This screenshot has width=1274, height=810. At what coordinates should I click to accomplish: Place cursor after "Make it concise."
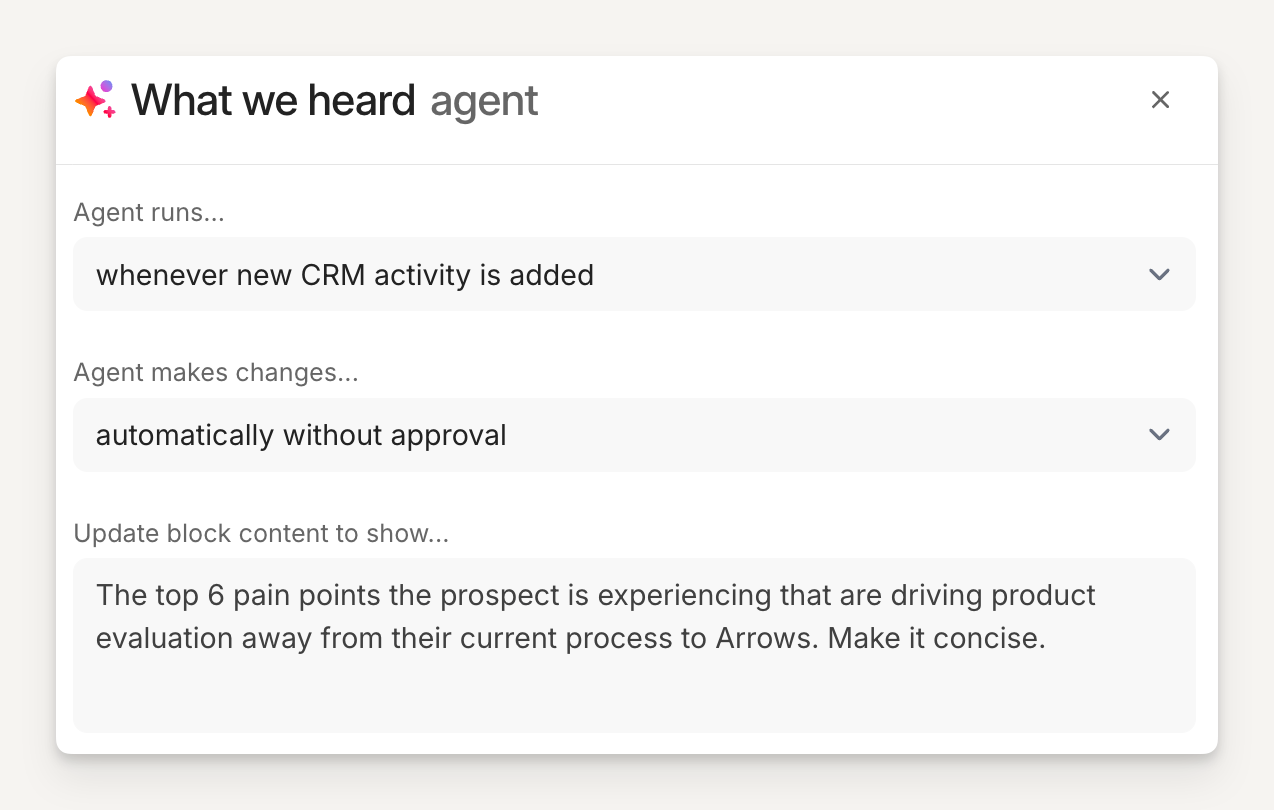(x=1047, y=638)
